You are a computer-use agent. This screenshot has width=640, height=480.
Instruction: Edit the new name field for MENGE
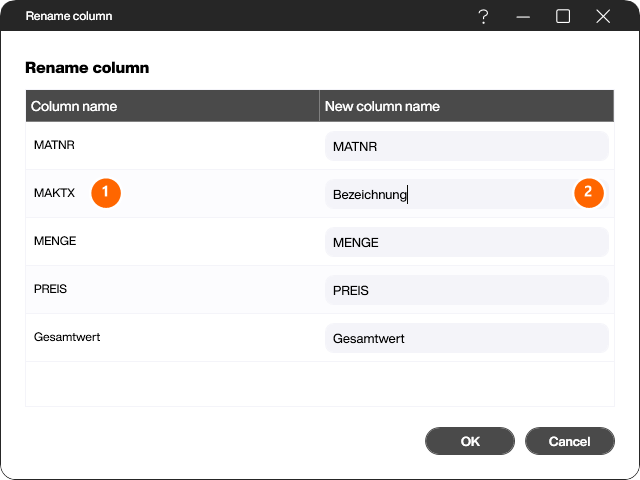click(467, 242)
